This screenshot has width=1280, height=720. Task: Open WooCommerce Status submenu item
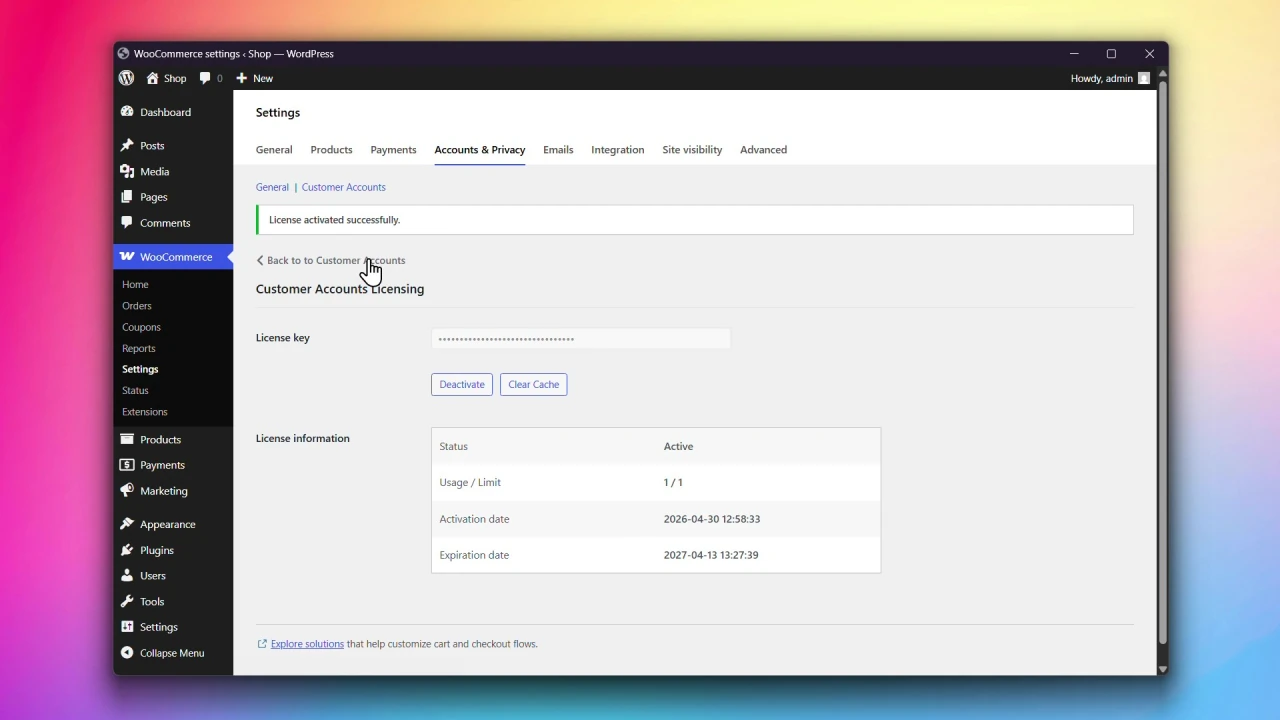(x=135, y=390)
